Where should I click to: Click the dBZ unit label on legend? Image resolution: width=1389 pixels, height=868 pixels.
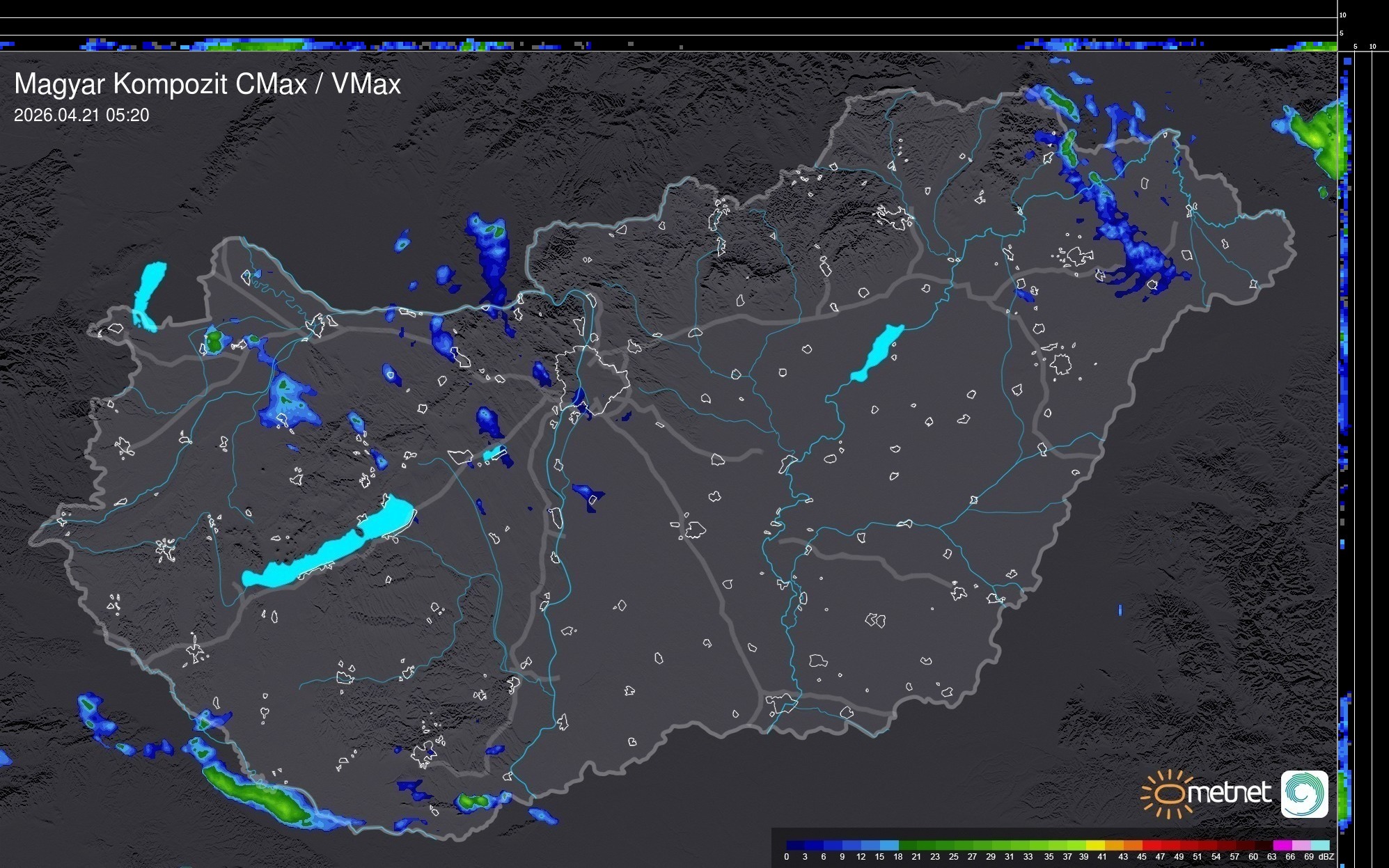click(x=1326, y=857)
